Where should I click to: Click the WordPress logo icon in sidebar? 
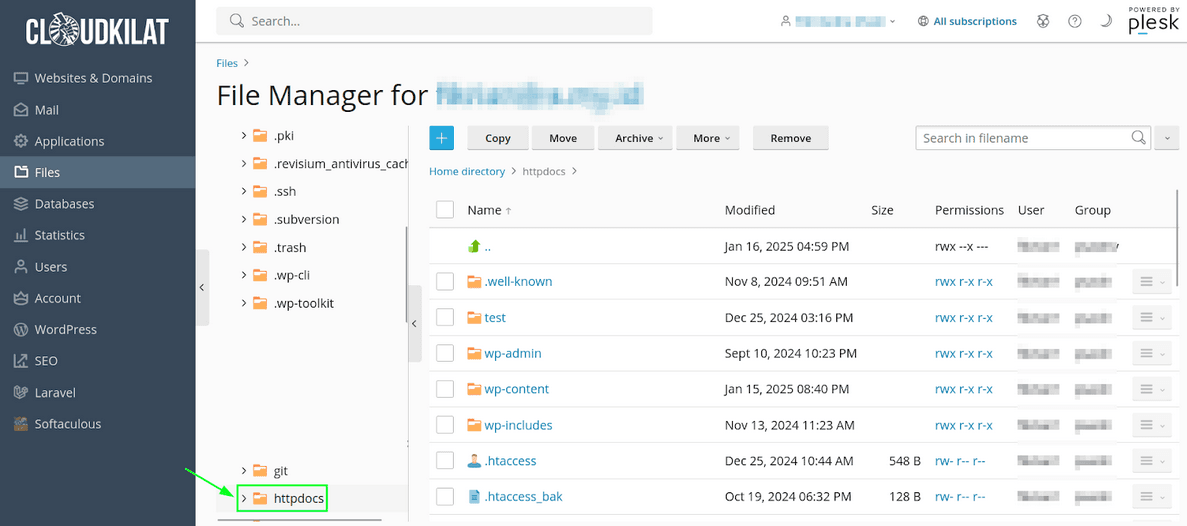[20, 329]
